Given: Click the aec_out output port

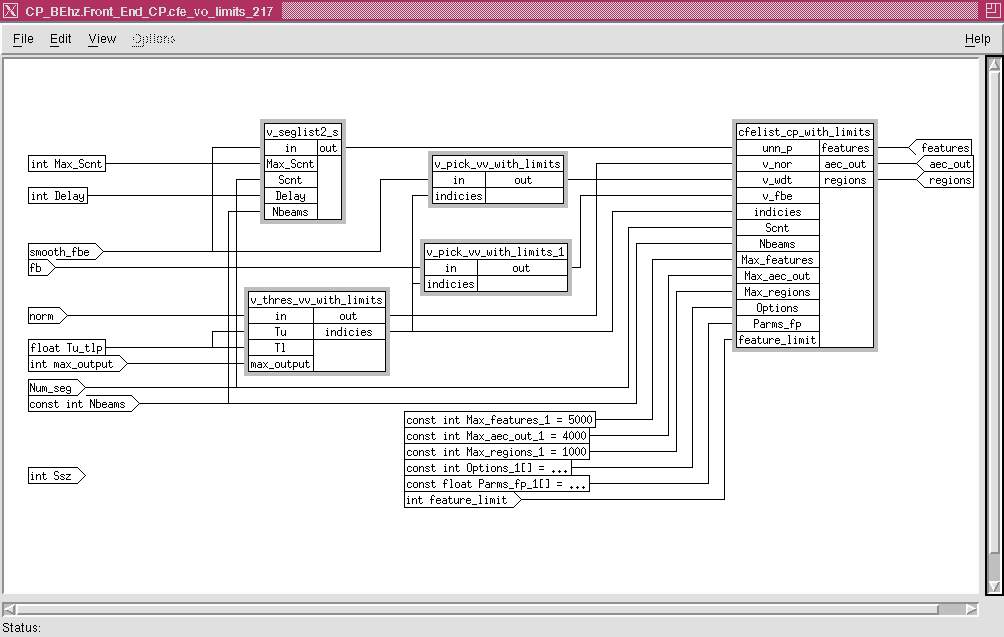Looking at the screenshot, I should pyautogui.click(x=946, y=164).
